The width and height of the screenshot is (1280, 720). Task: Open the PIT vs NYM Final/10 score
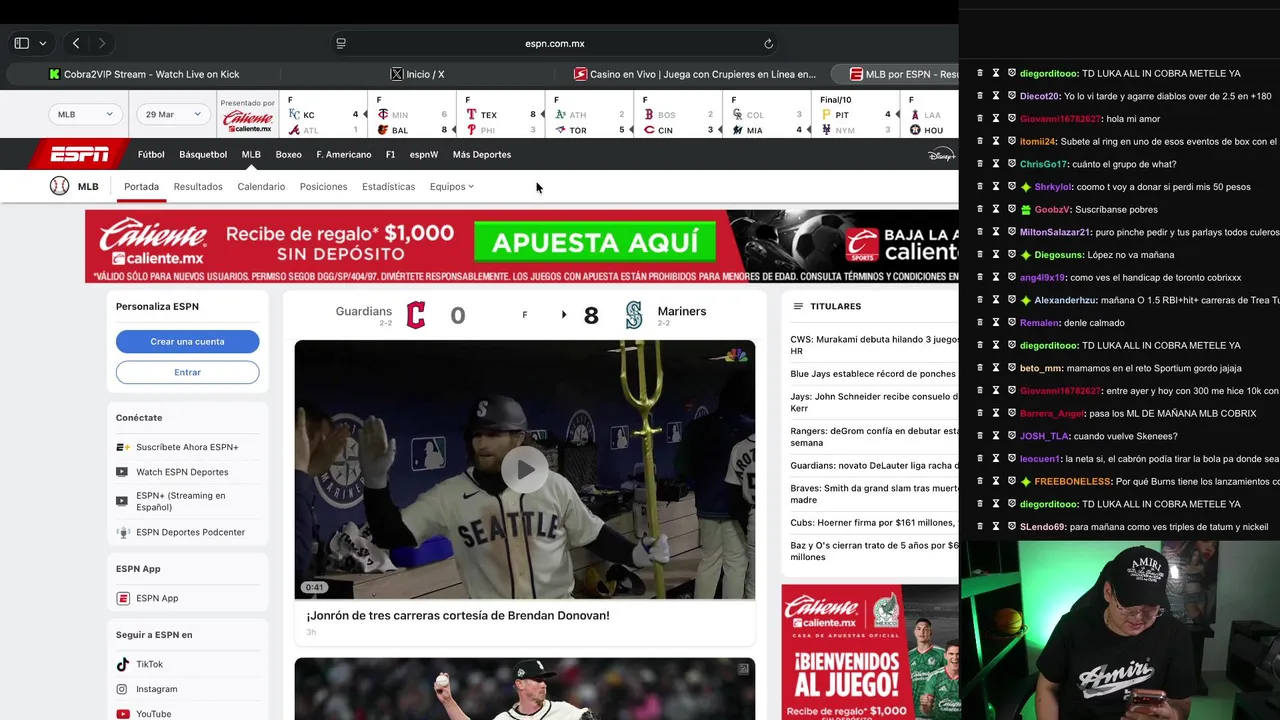855,115
